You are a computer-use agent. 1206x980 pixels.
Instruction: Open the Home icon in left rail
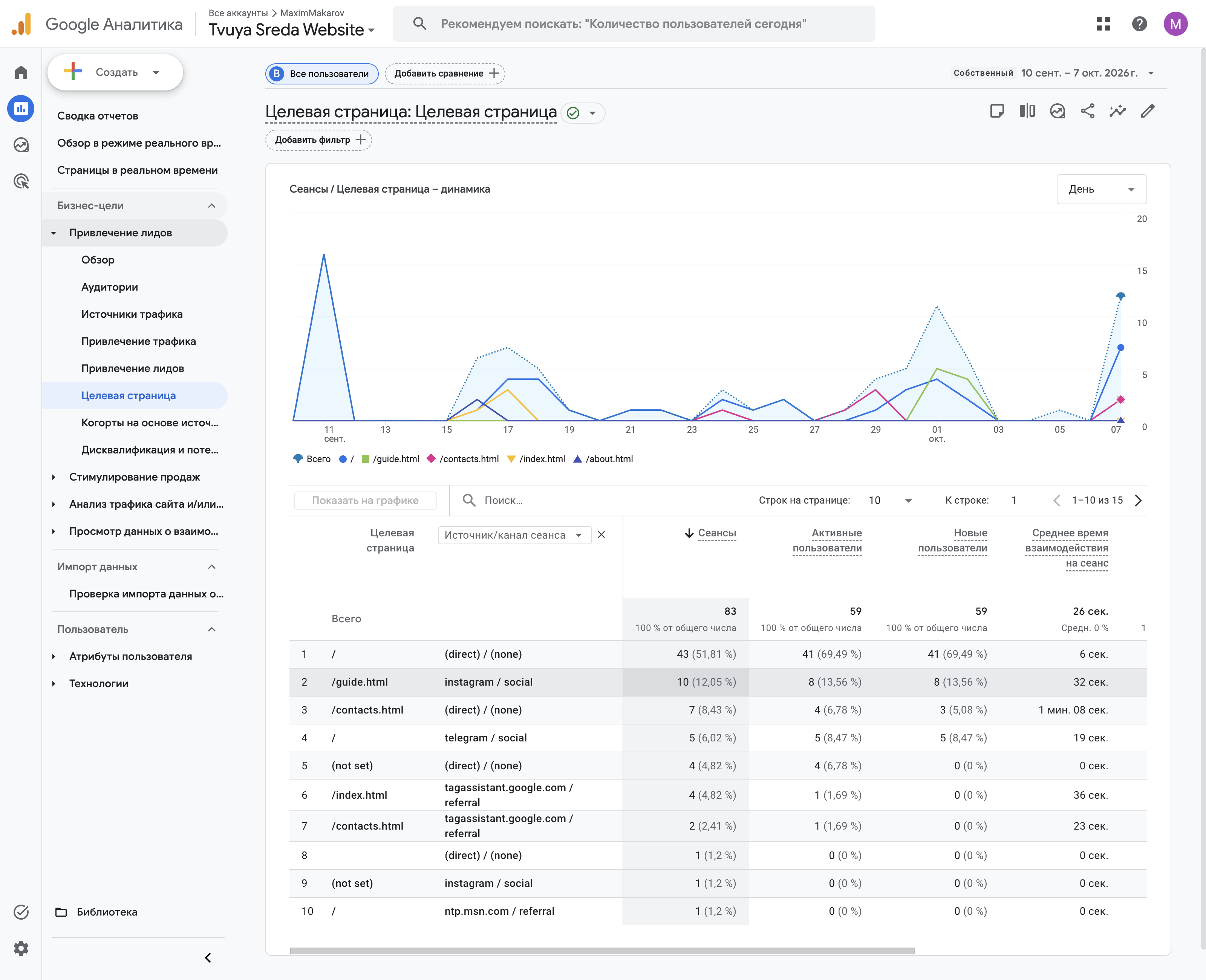pyautogui.click(x=21, y=72)
